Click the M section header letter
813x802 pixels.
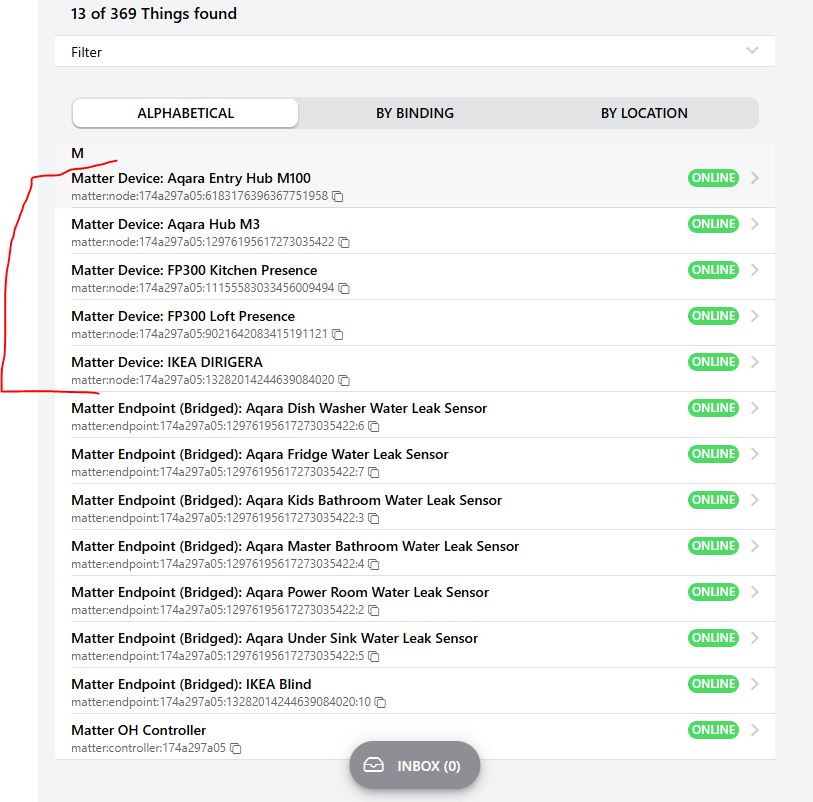tap(77, 153)
